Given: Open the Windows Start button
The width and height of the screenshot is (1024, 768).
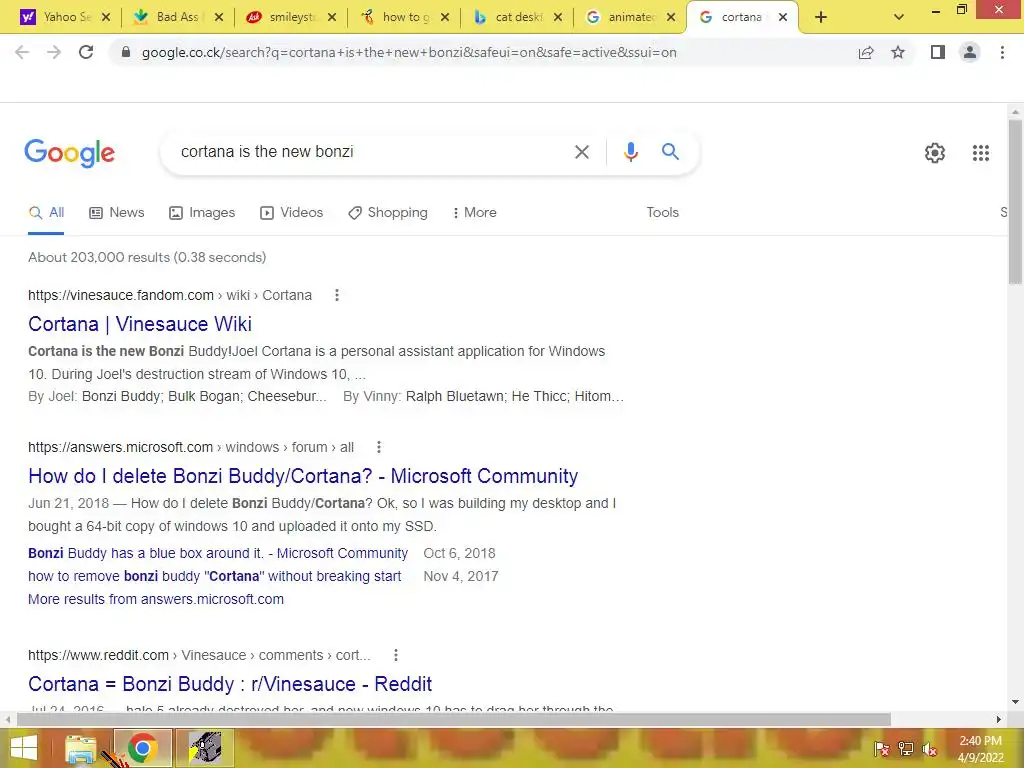Looking at the screenshot, I should click(24, 748).
